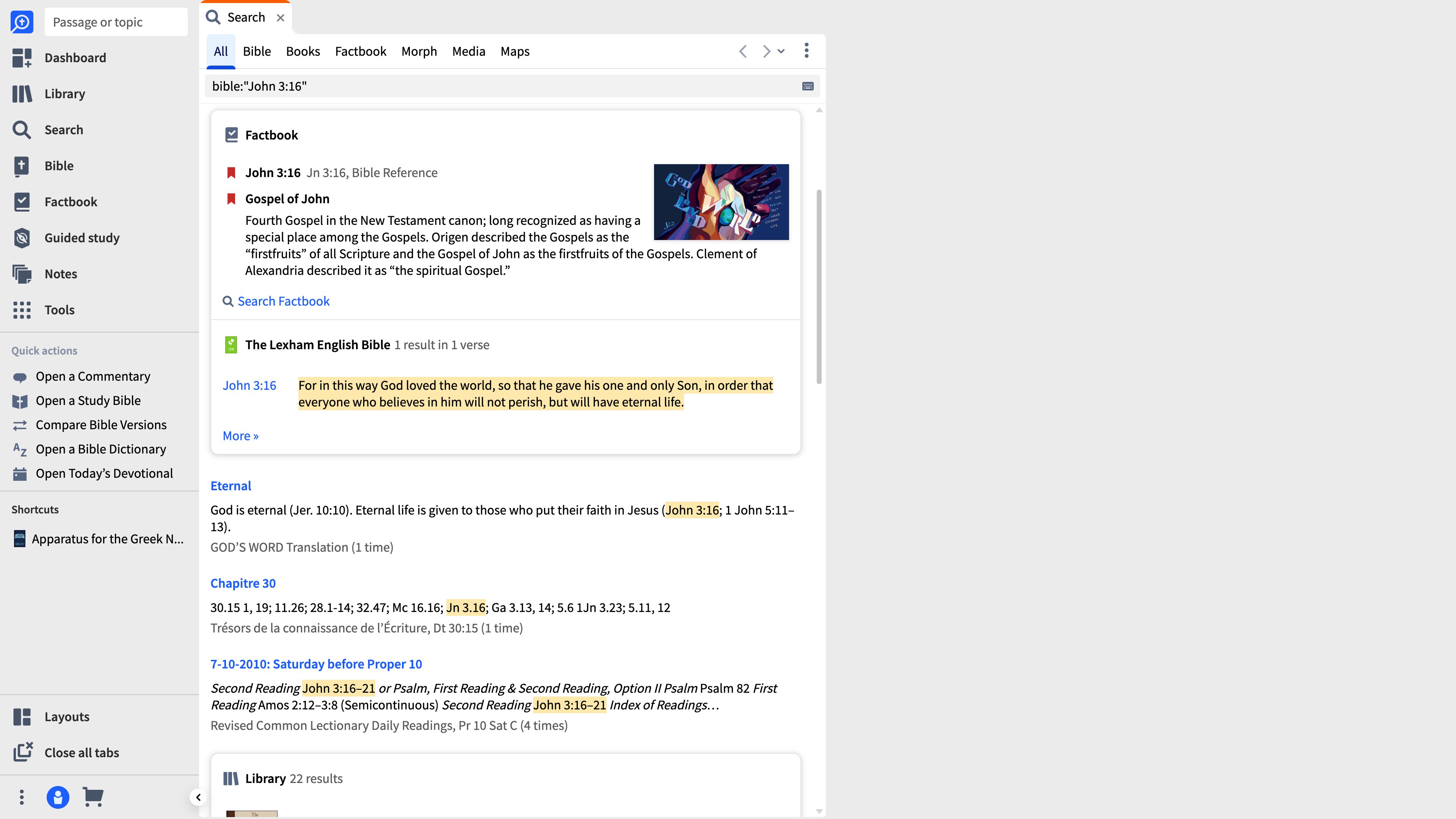
Task: Open The Lexham English Bible heading
Action: pyautogui.click(x=318, y=345)
